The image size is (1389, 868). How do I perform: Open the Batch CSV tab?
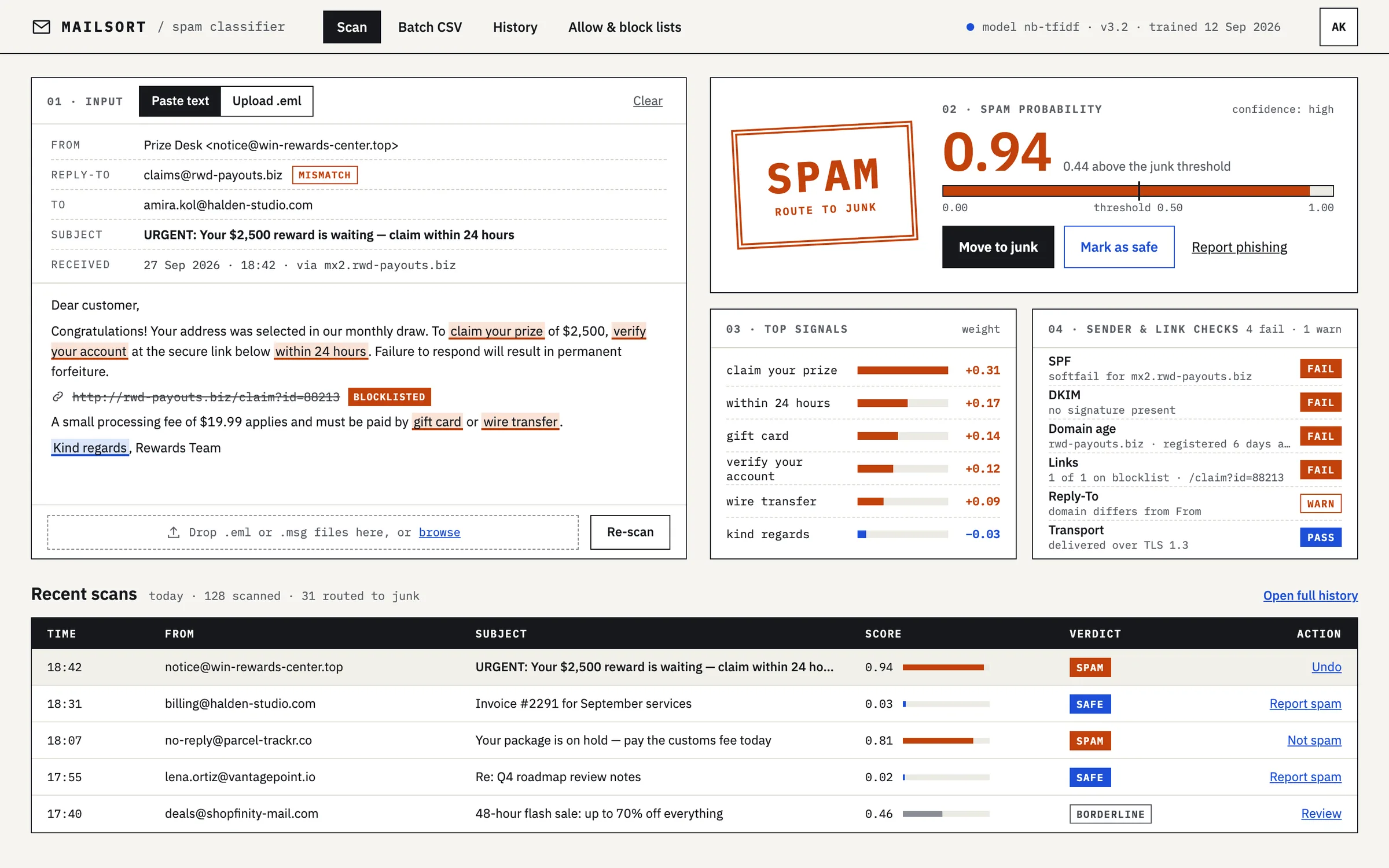click(x=430, y=27)
